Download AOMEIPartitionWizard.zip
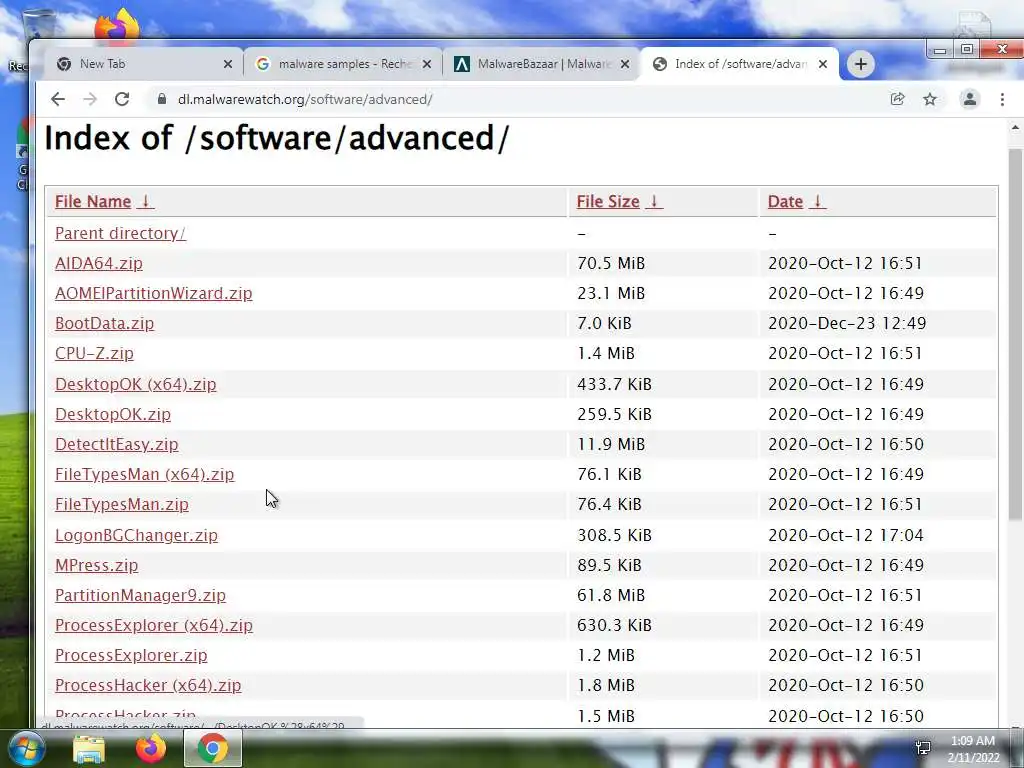 coord(153,293)
